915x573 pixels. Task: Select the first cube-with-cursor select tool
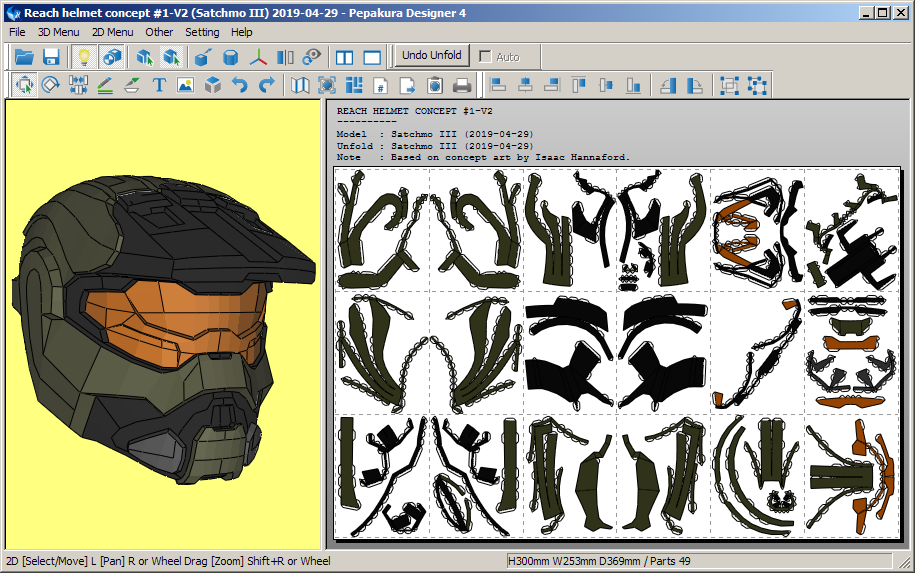(x=144, y=57)
